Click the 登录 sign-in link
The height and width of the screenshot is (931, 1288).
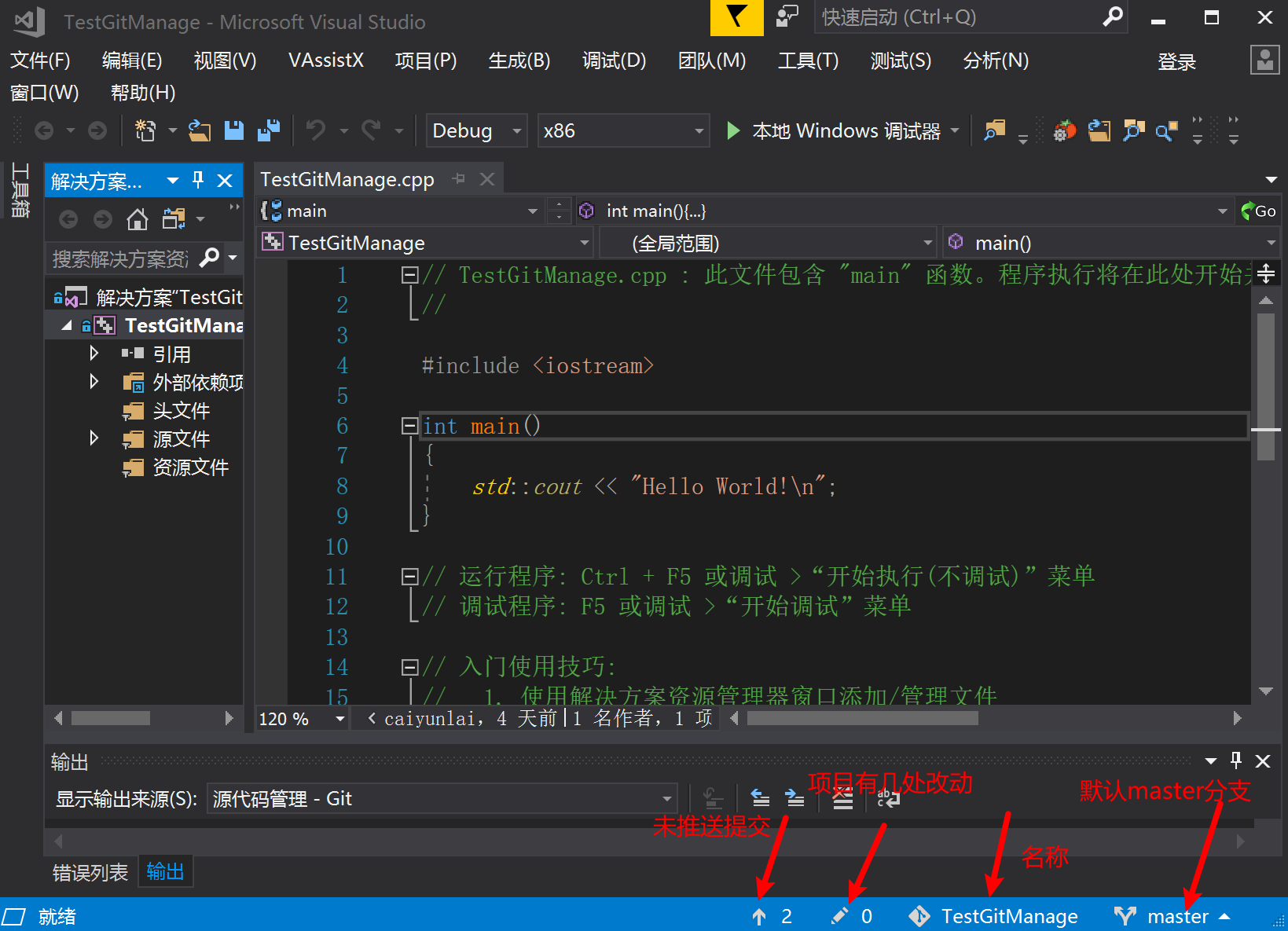tap(1176, 61)
